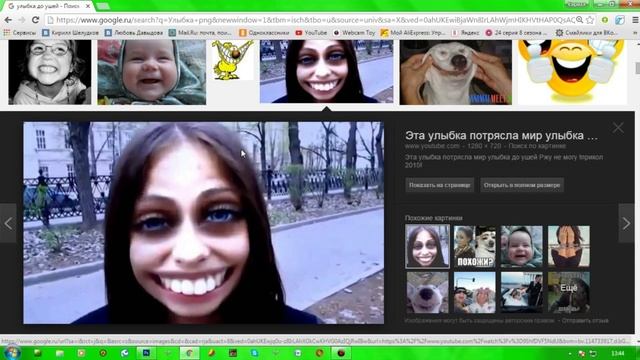Click the page vertical scrollbar thumb
The width and height of the screenshot is (640, 360).
tap(637, 68)
